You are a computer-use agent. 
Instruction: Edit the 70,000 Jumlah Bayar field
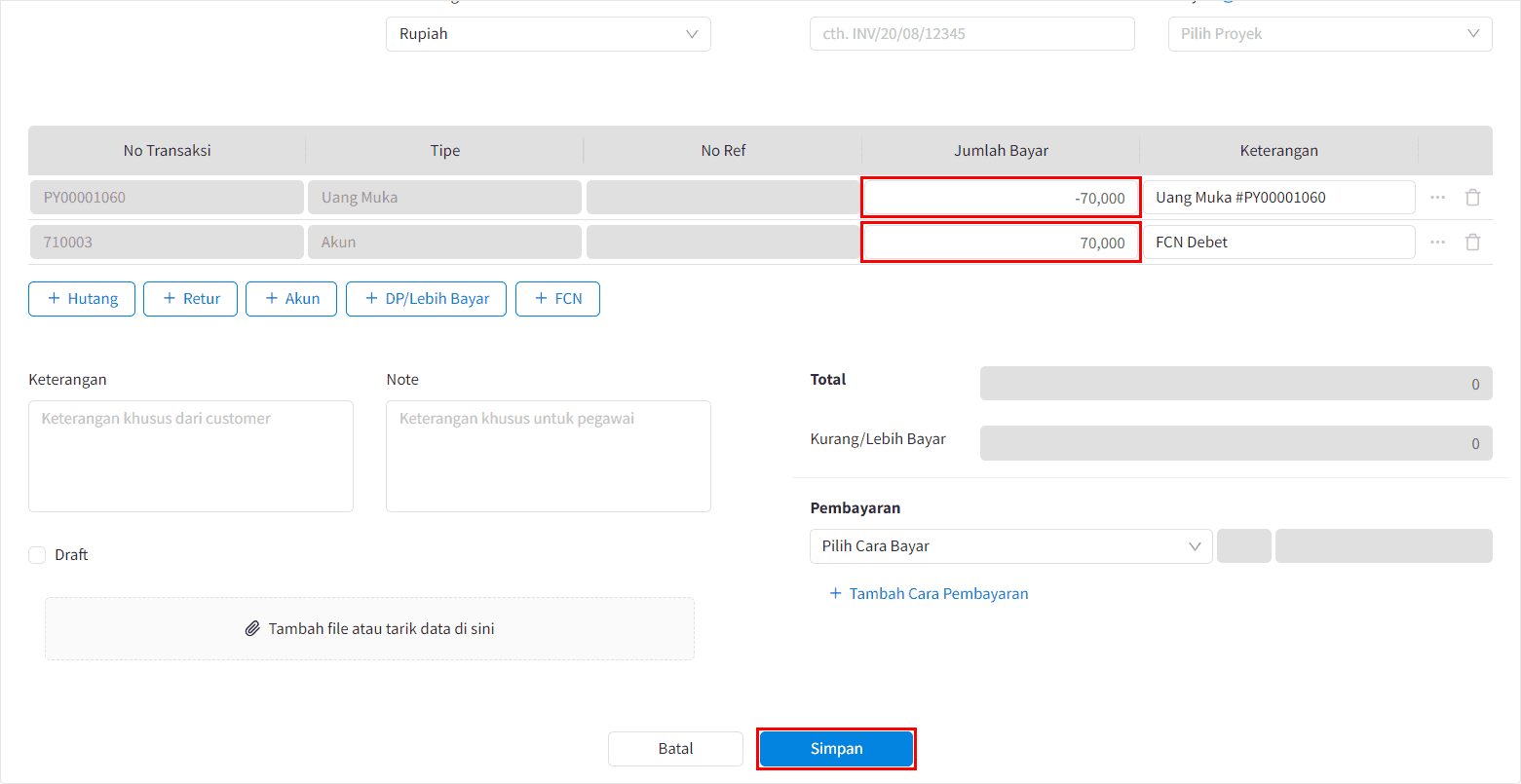1001,243
